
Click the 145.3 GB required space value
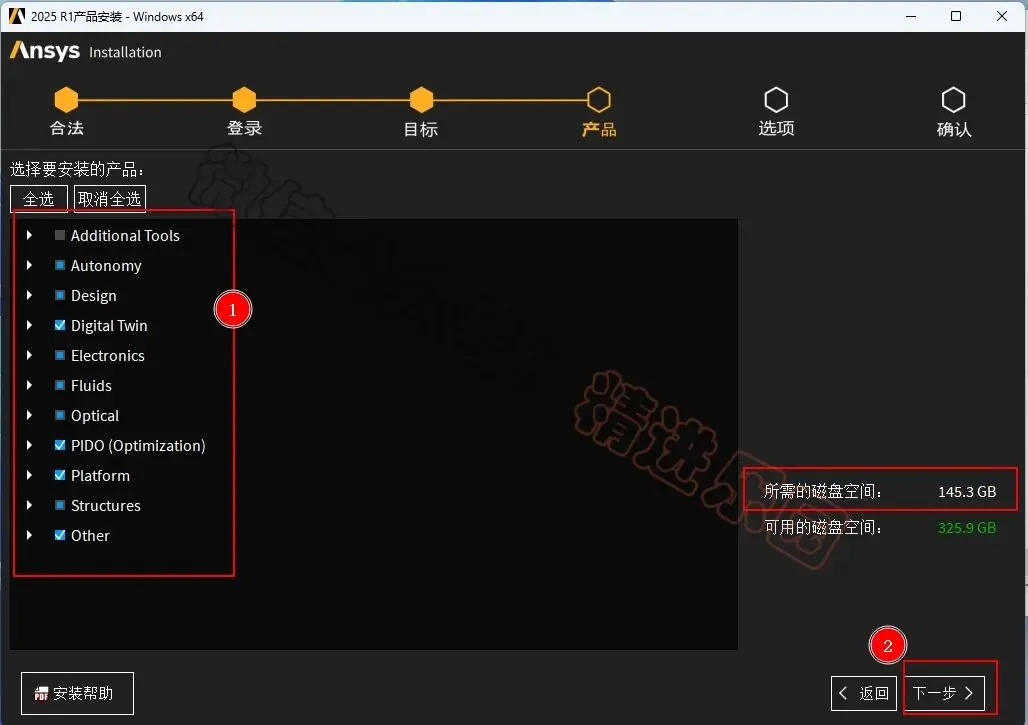(x=967, y=492)
